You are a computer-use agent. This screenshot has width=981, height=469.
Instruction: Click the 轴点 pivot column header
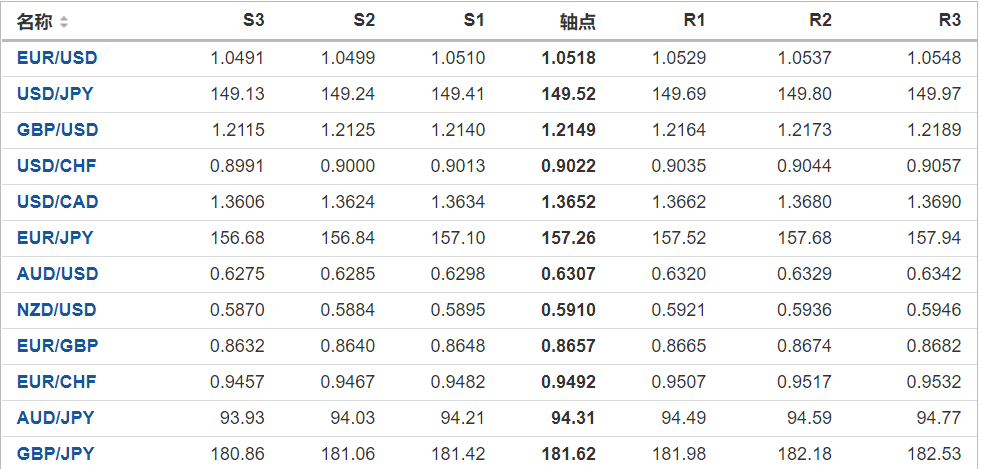click(x=577, y=21)
